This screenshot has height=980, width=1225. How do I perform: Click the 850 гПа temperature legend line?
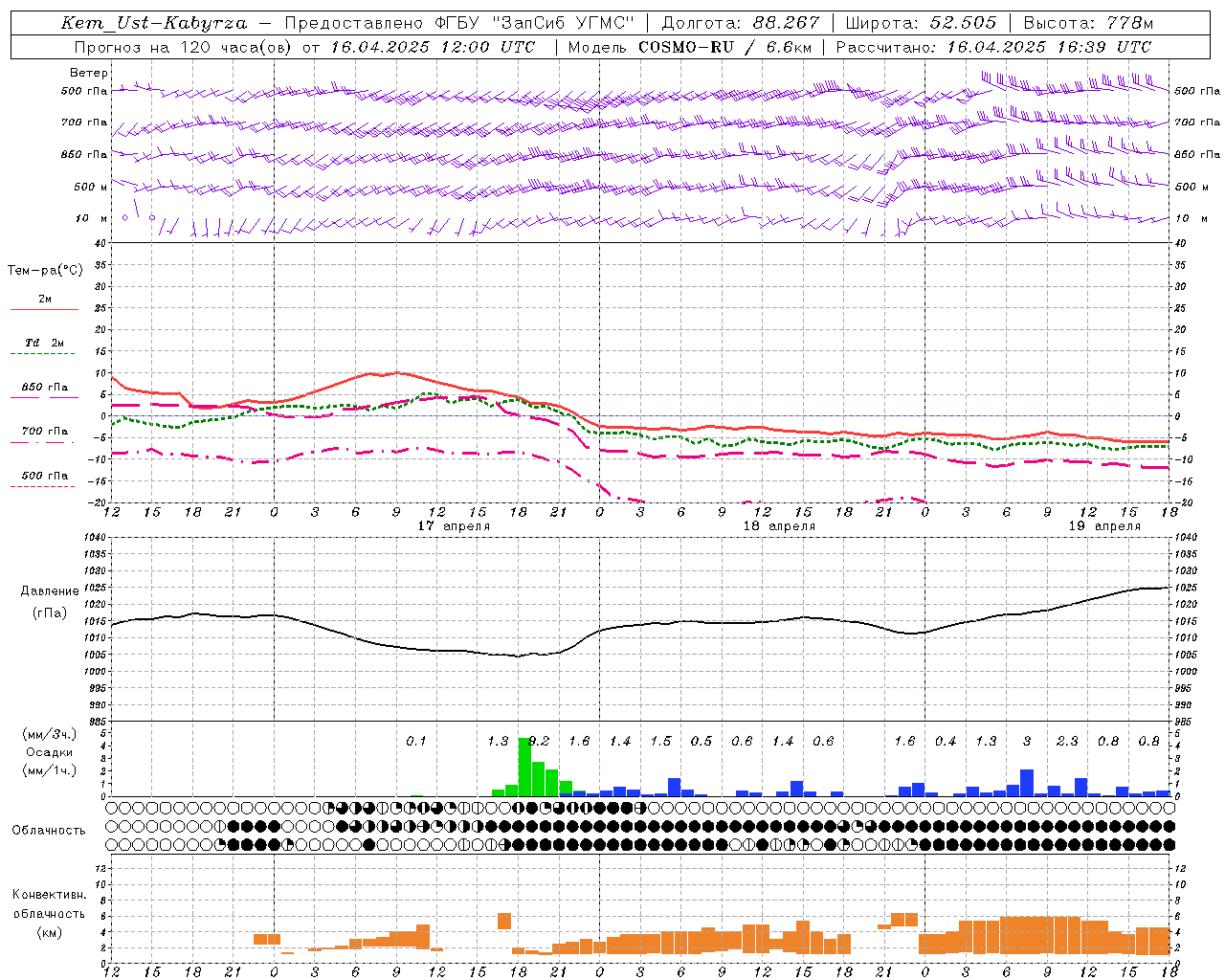[x=44, y=396]
